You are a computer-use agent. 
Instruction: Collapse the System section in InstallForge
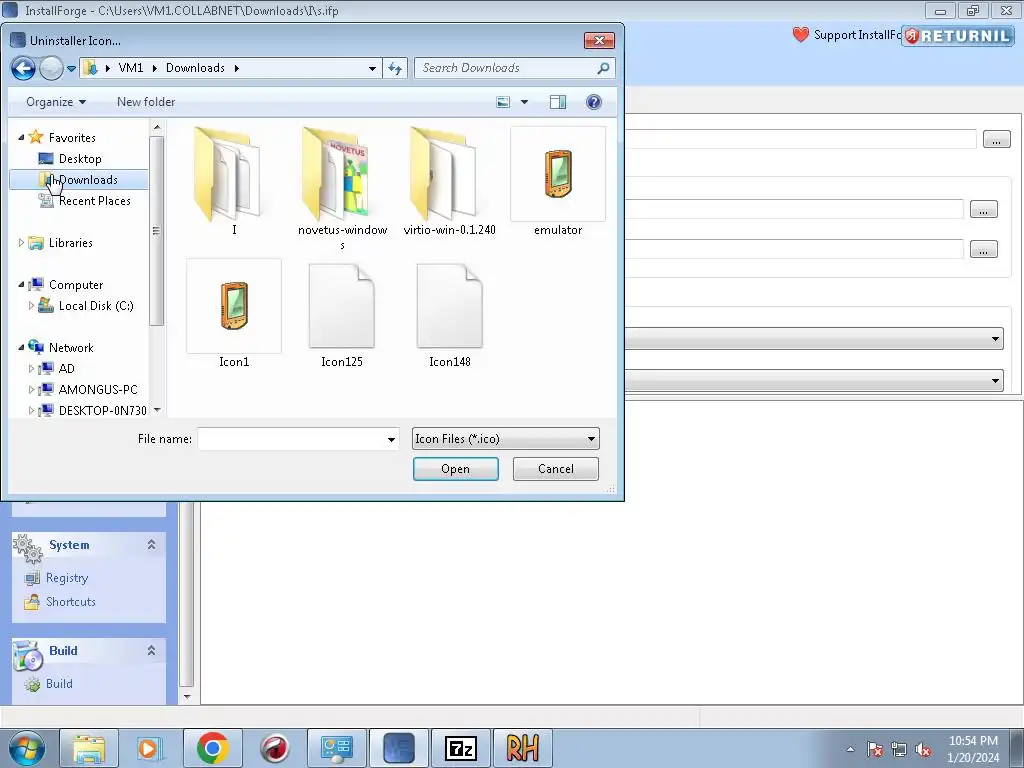coord(152,545)
